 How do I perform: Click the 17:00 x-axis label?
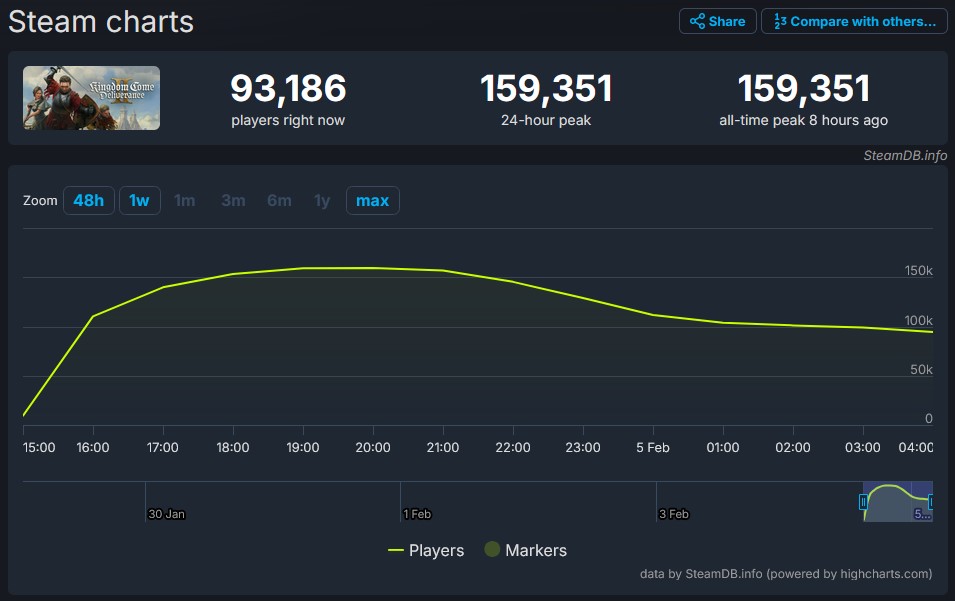[x=163, y=448]
